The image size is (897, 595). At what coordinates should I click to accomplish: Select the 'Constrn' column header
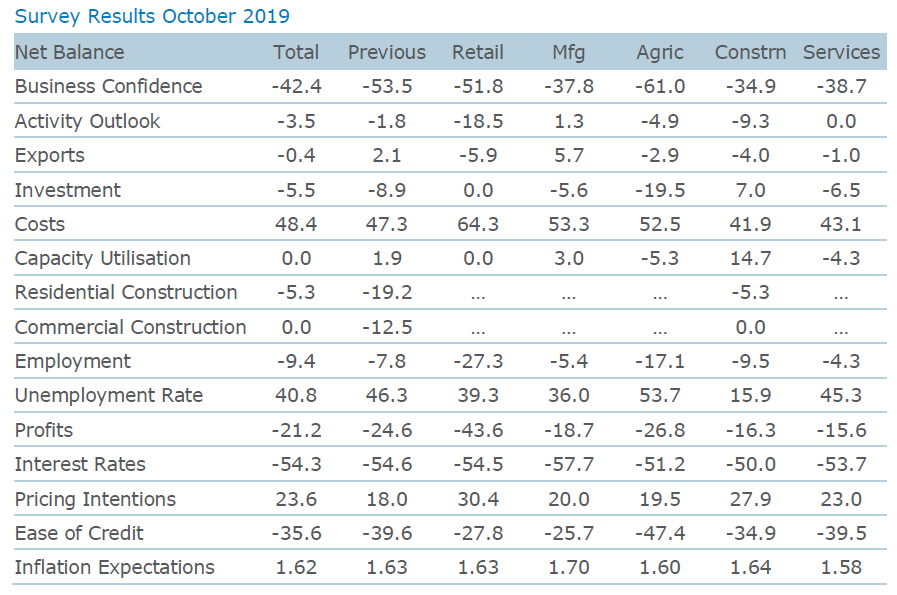click(750, 52)
